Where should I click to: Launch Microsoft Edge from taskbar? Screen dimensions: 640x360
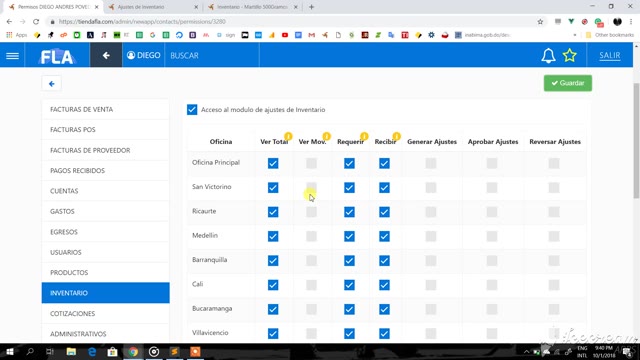[x=92, y=351]
